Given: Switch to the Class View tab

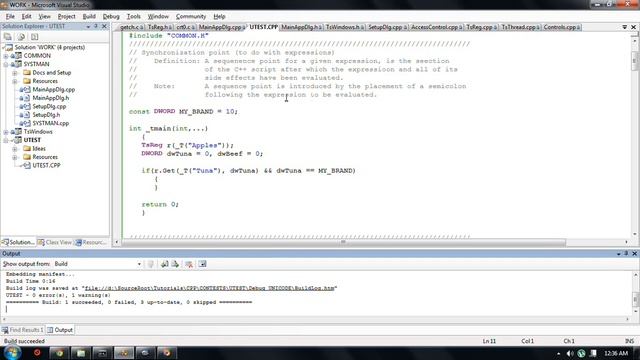Looking at the screenshot, I should [x=55, y=242].
